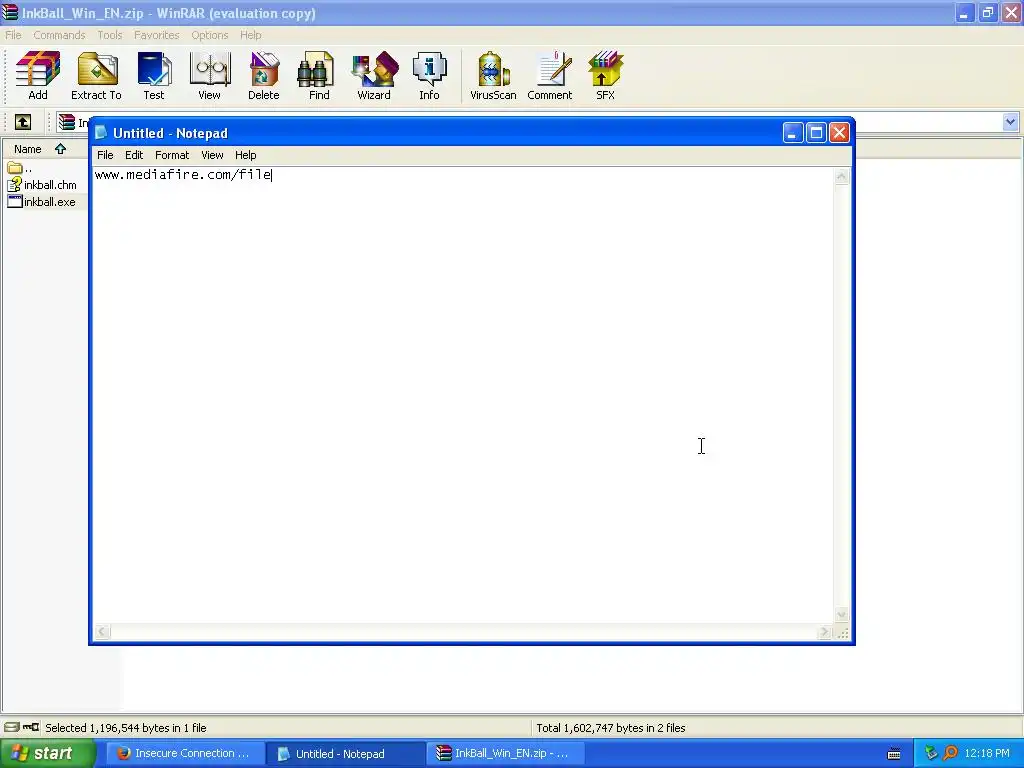This screenshot has height=768, width=1024.
Task: Open Notepad View menu
Action: [212, 155]
